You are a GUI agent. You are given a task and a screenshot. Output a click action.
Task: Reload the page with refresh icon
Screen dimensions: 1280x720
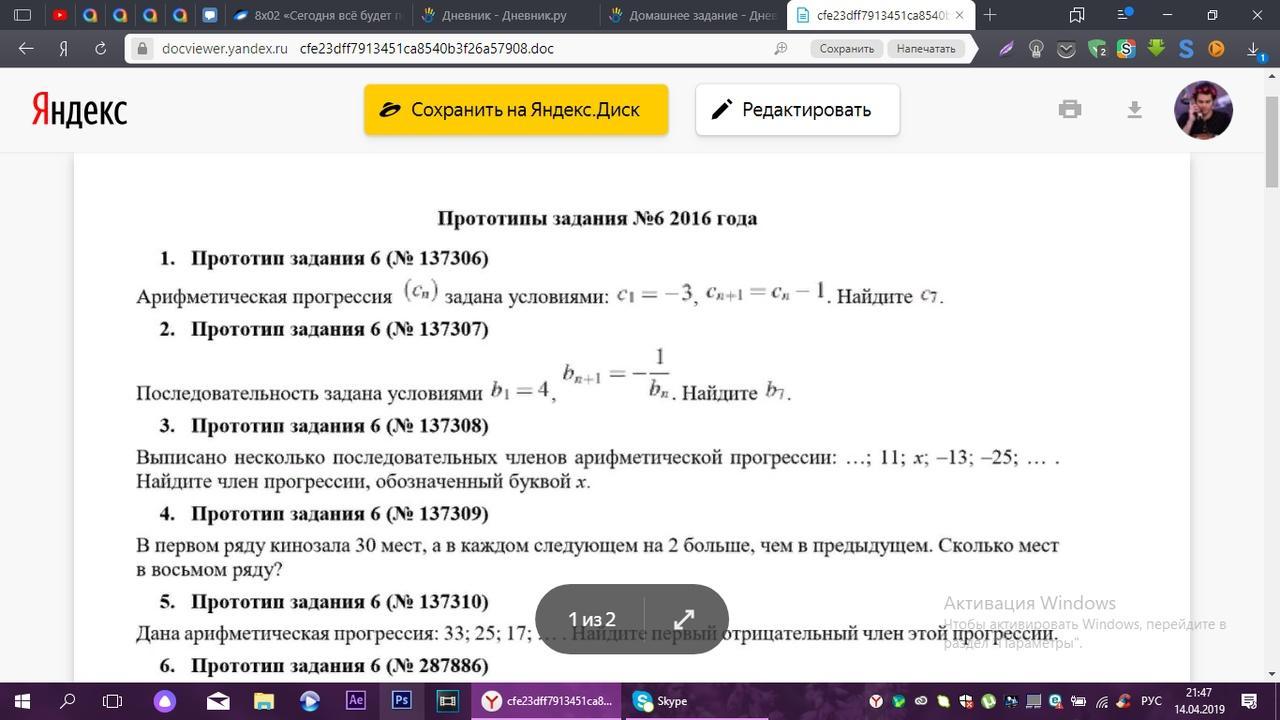coord(101,48)
